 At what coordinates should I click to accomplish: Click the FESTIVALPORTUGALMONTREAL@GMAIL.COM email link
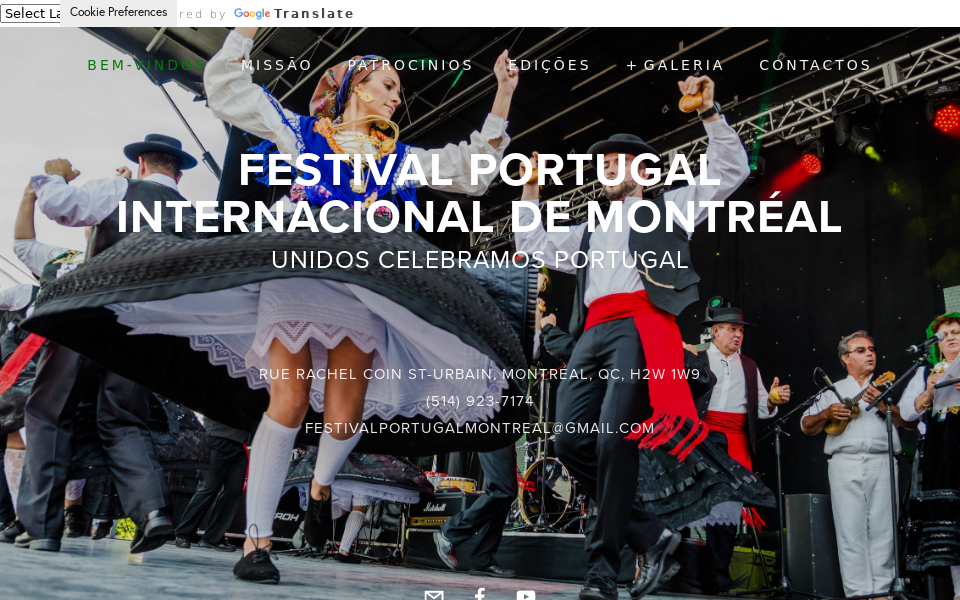[x=479, y=427]
